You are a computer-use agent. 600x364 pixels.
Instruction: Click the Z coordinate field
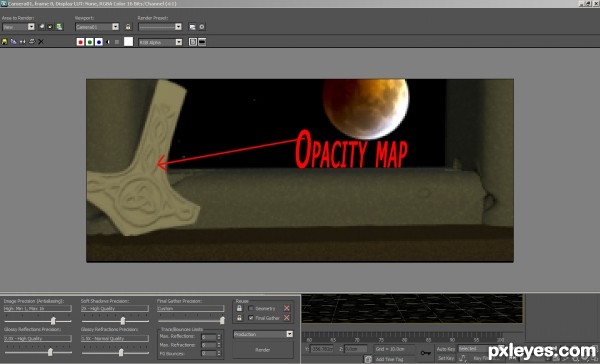click(355, 349)
